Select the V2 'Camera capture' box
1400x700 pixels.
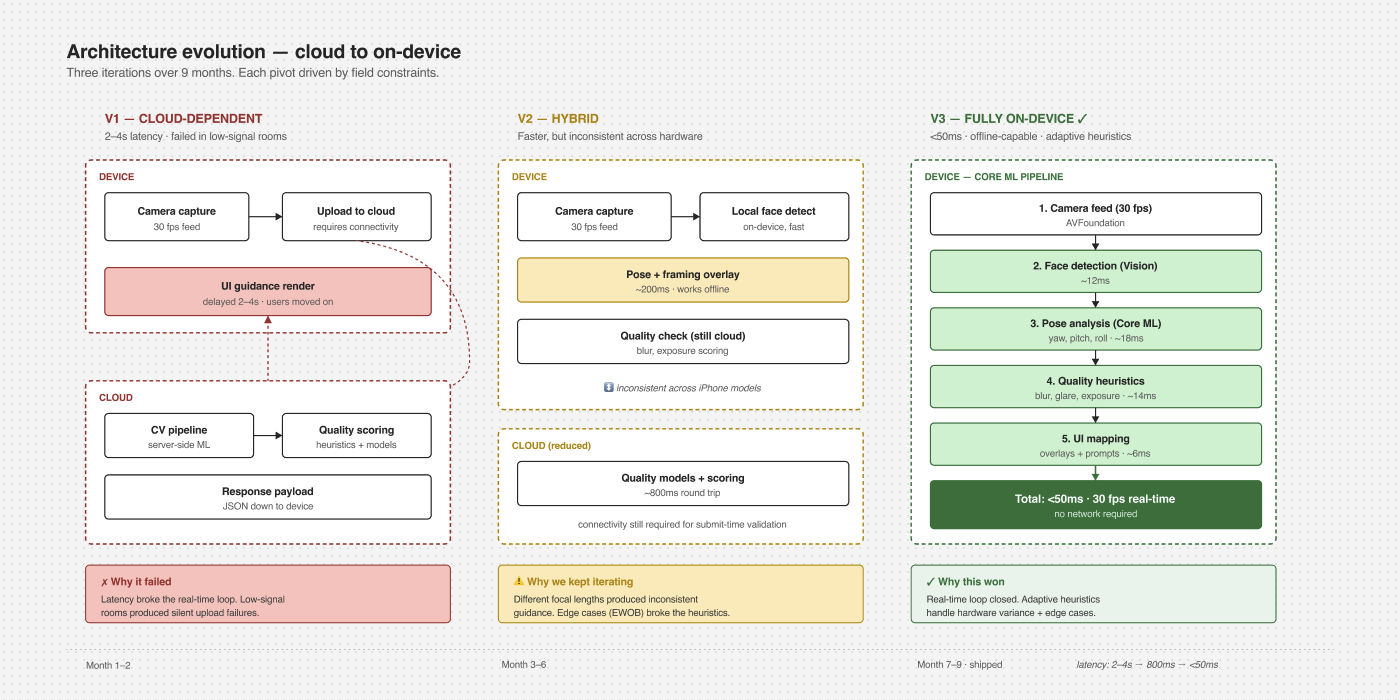[x=594, y=217]
